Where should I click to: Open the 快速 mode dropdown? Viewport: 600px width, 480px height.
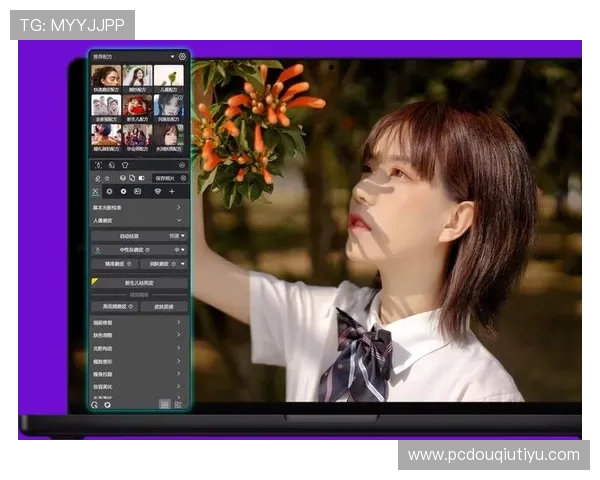click(176, 236)
